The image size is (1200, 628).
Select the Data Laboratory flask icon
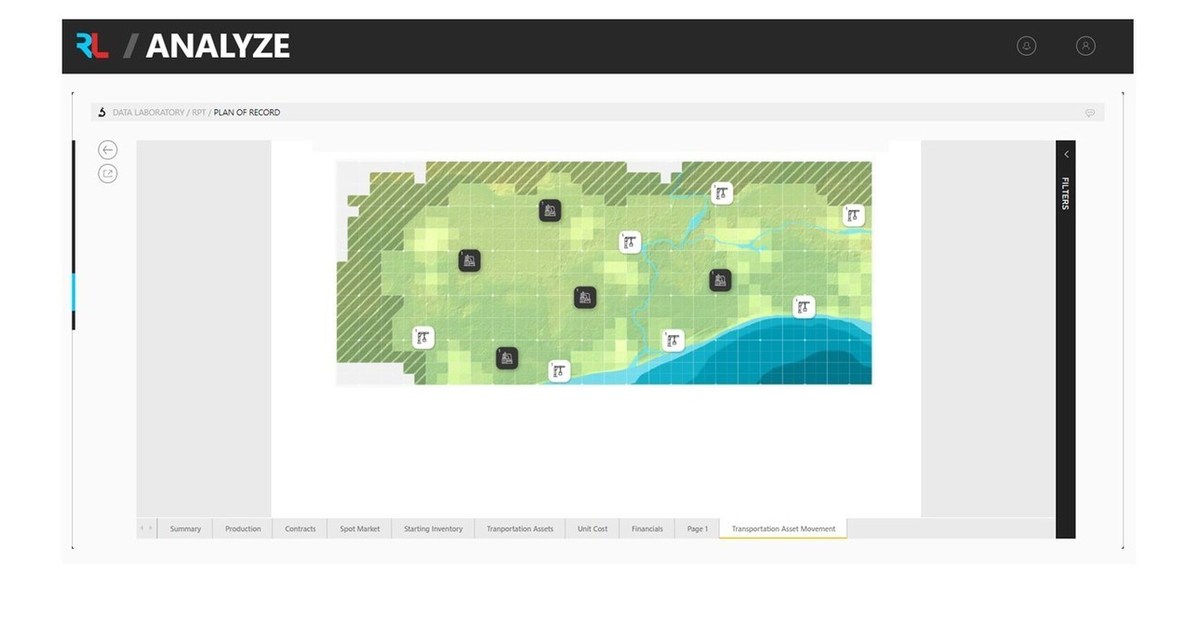[101, 112]
